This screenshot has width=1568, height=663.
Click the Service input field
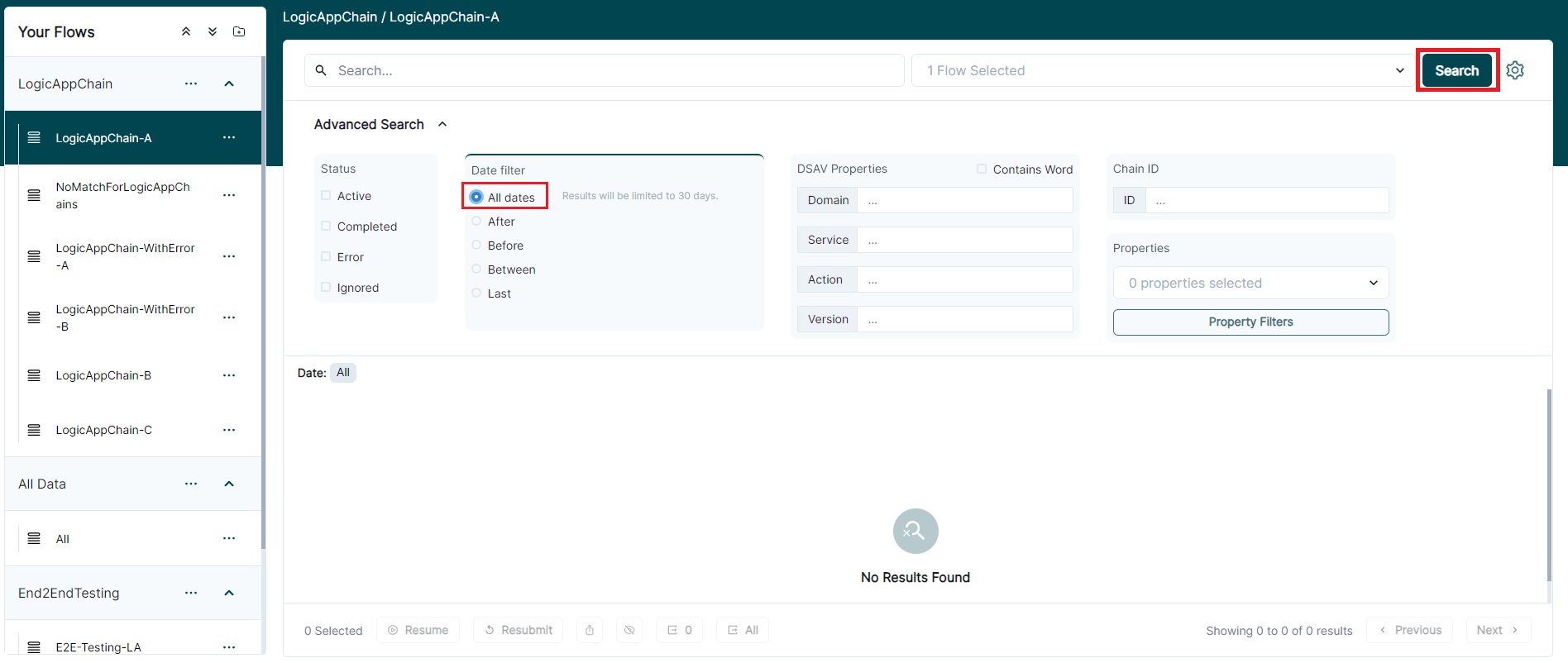click(x=965, y=240)
